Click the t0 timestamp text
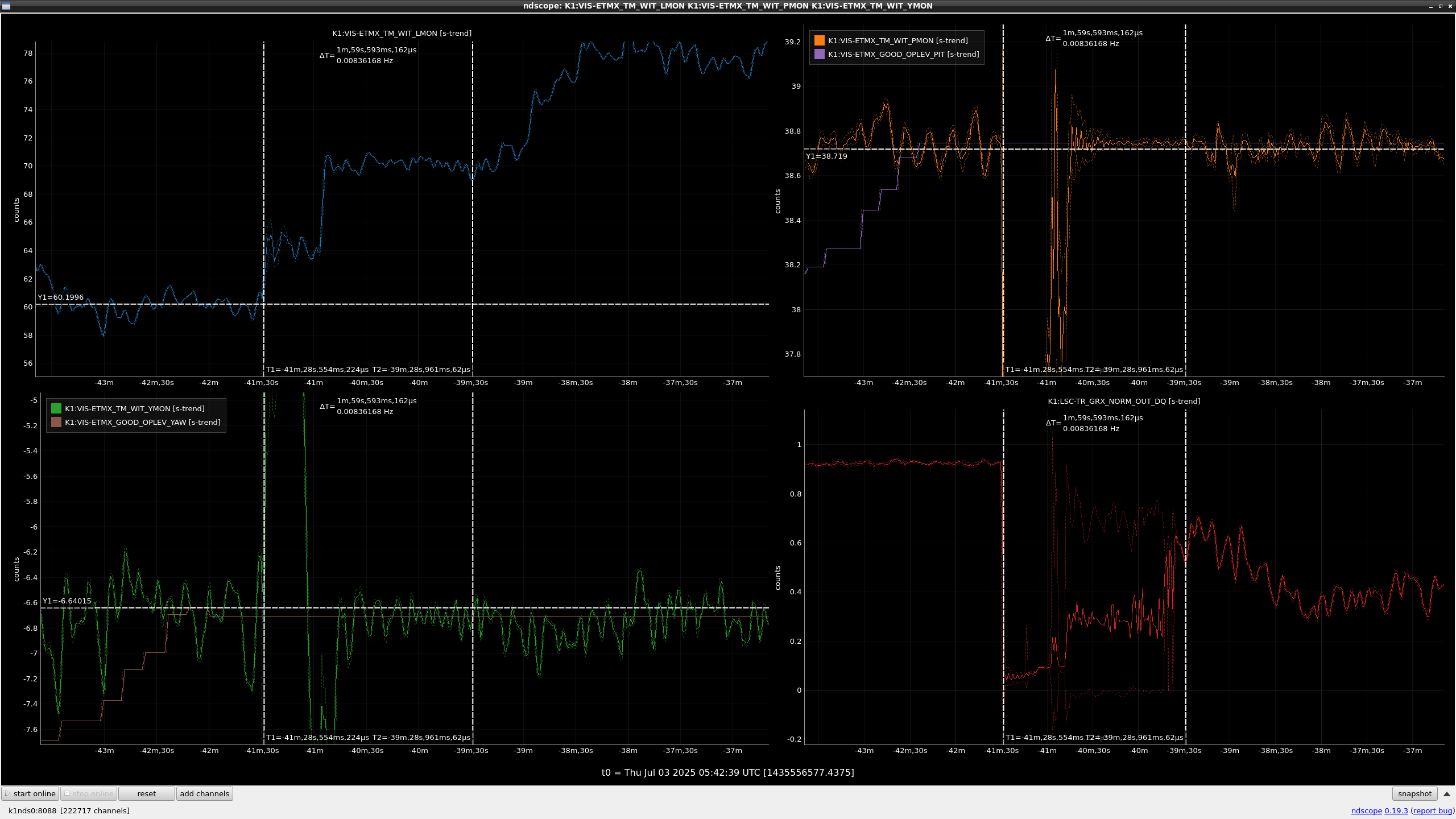The image size is (1456, 819). point(728,772)
